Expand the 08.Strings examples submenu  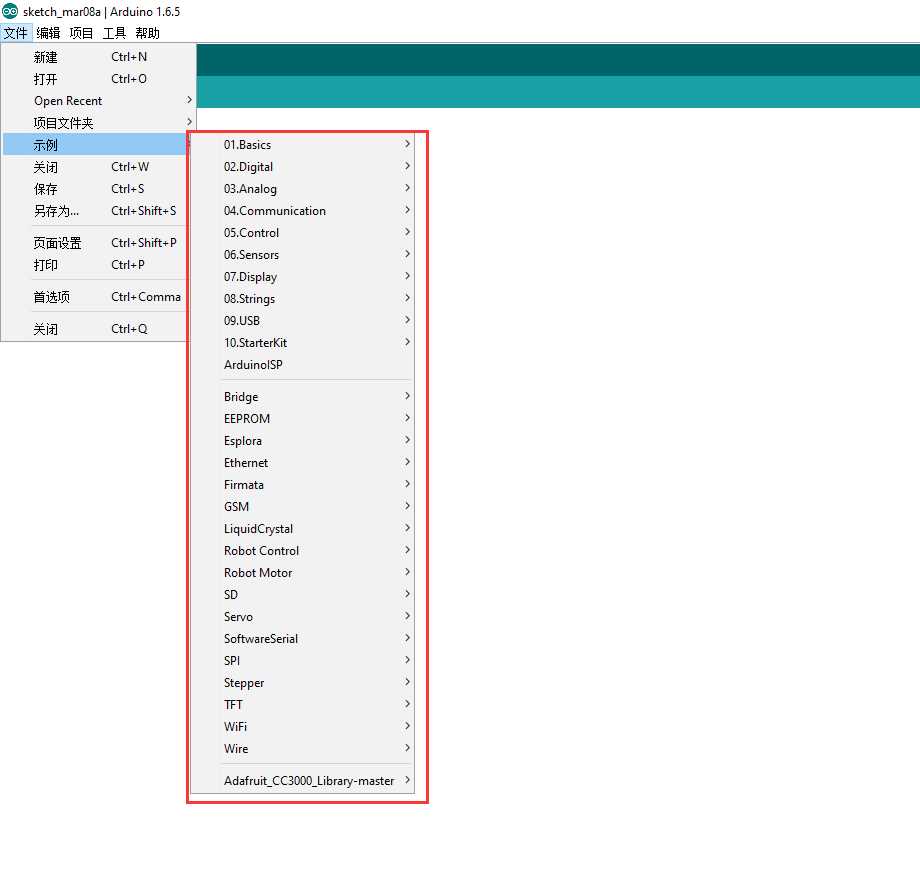pyautogui.click(x=303, y=299)
